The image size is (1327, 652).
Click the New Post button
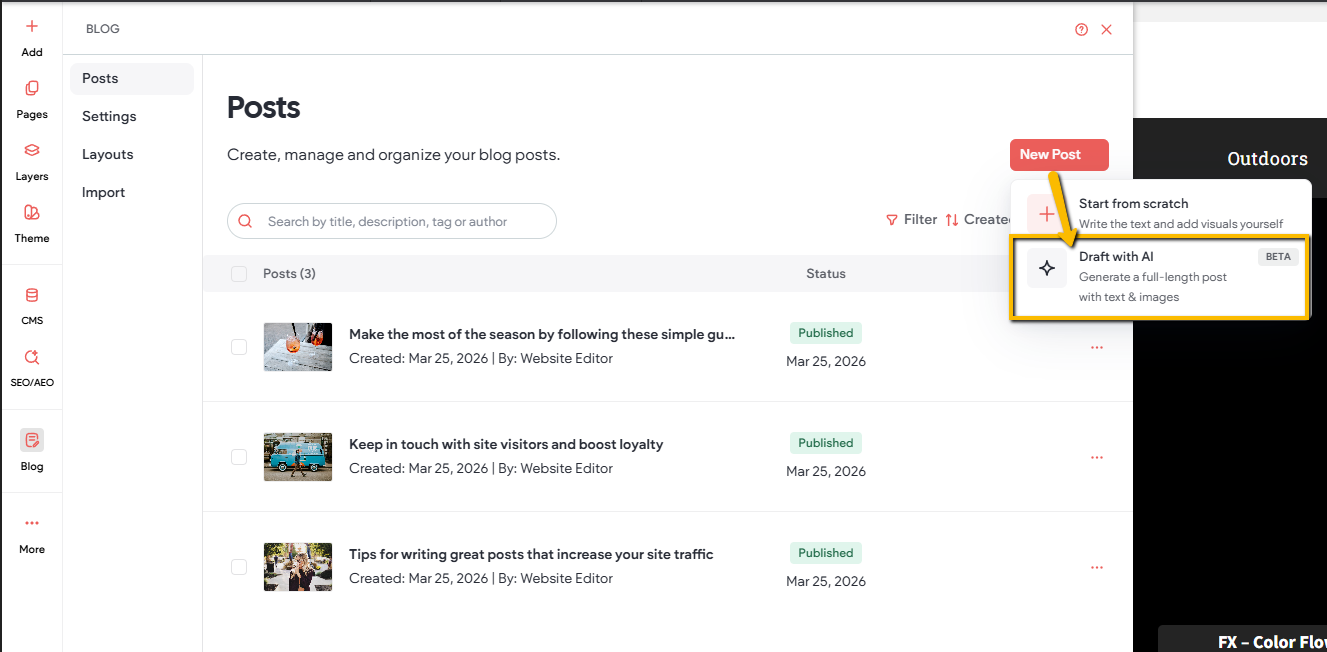[x=1059, y=155]
